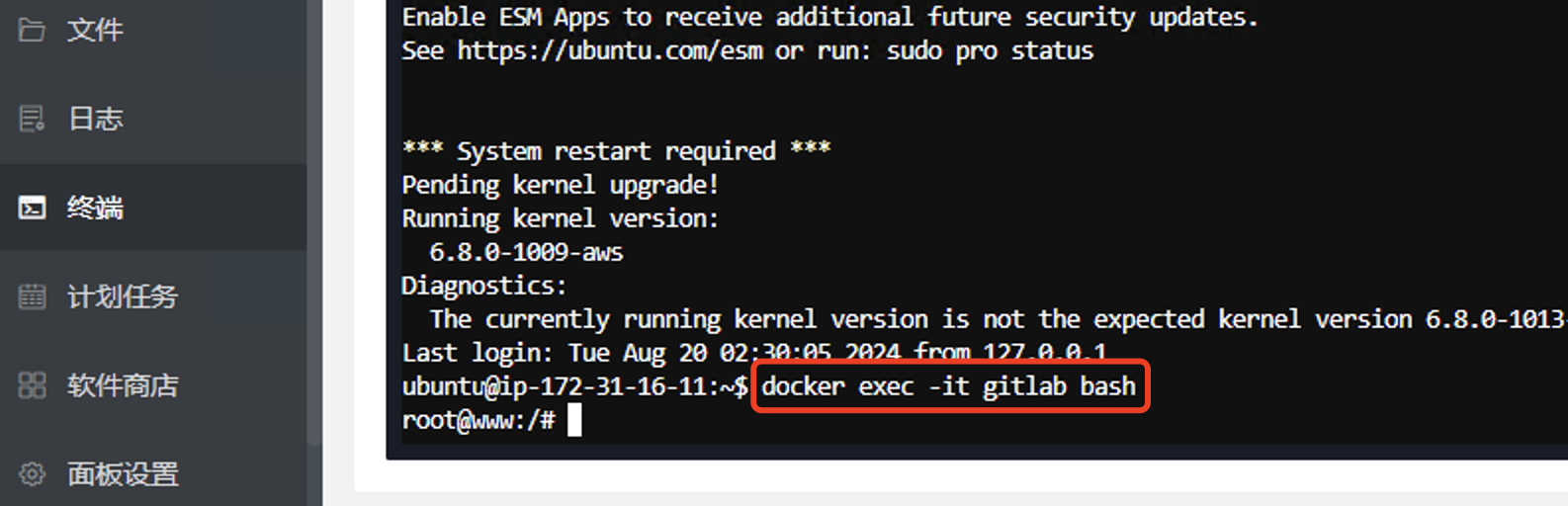Go to 计划任务 in the sidebar

point(153,296)
